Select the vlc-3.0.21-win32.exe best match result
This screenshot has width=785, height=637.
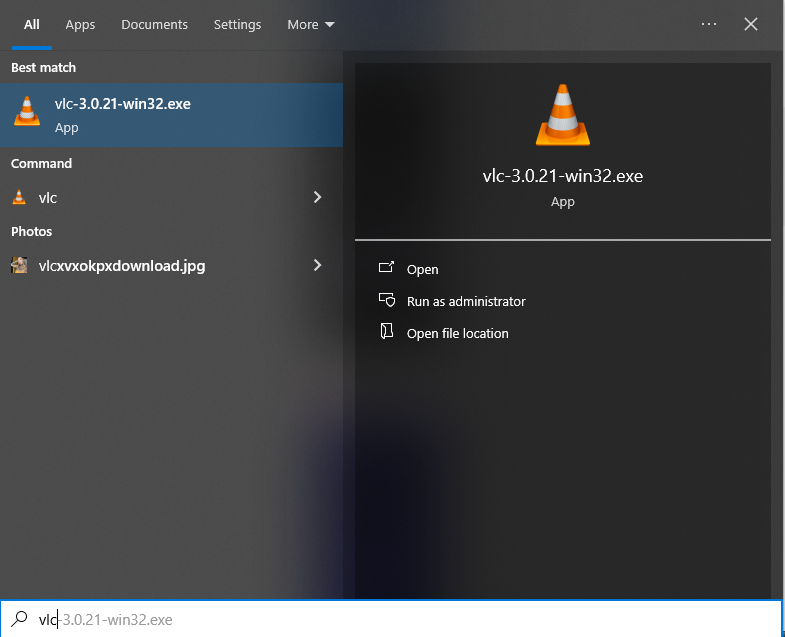click(x=171, y=115)
